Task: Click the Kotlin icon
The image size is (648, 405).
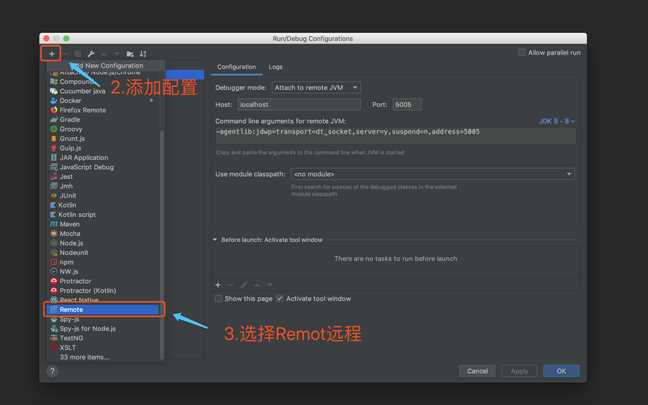Action: coord(53,205)
